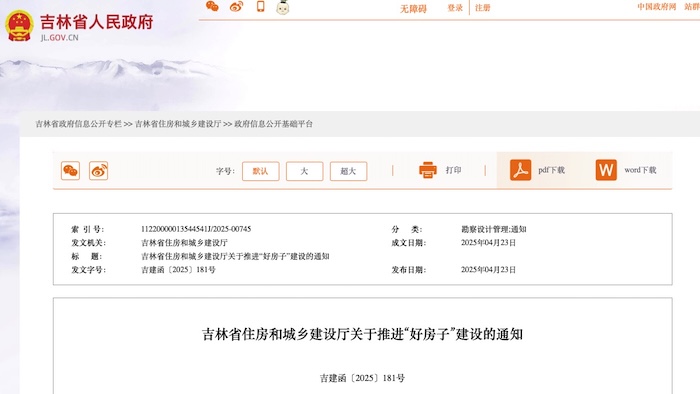The width and height of the screenshot is (700, 394).
Task: Click the issuing agency value 吉林省住房和城乡建设厅
Action: [184, 243]
